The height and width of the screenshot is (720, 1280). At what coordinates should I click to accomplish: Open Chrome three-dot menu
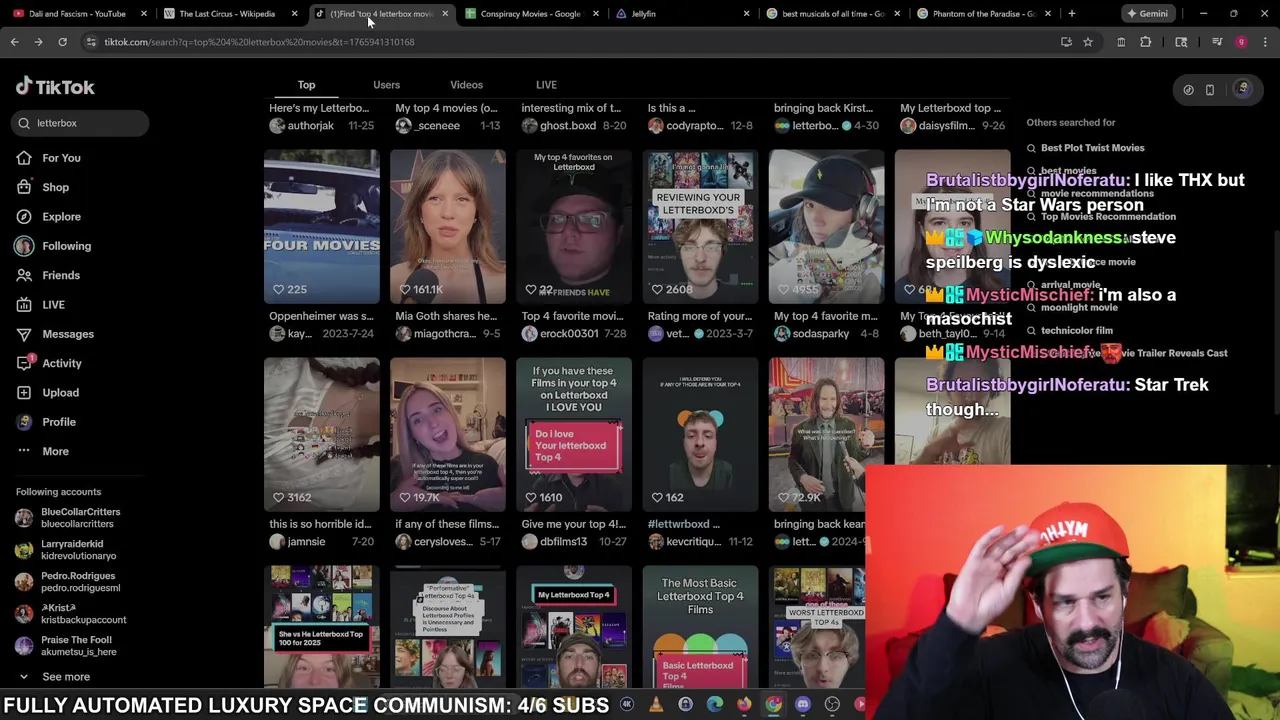1265,42
